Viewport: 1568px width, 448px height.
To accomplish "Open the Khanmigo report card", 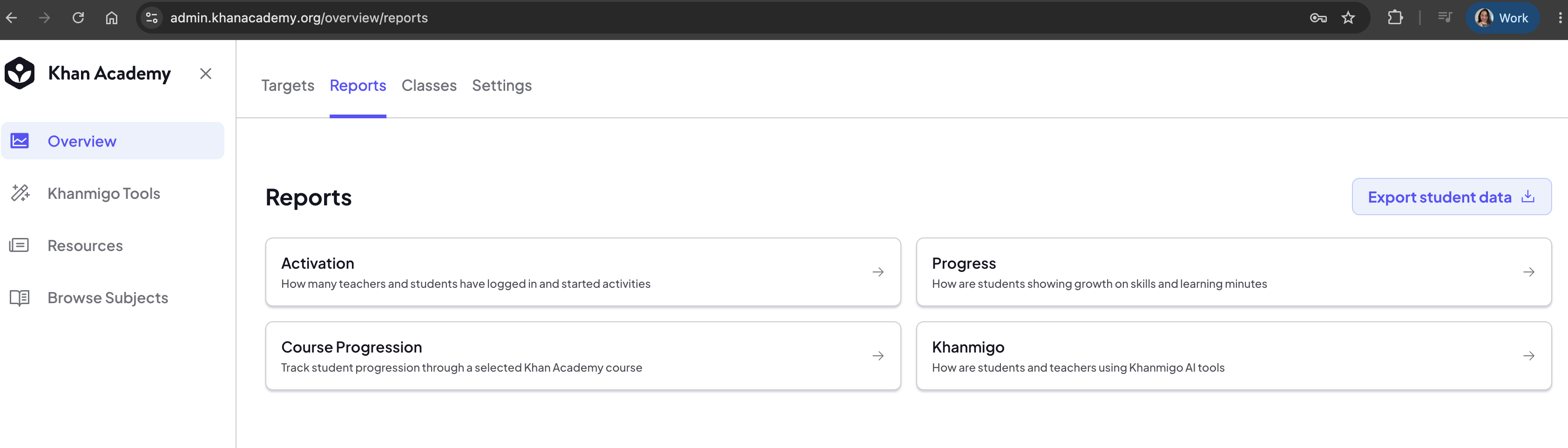I will [x=1234, y=356].
